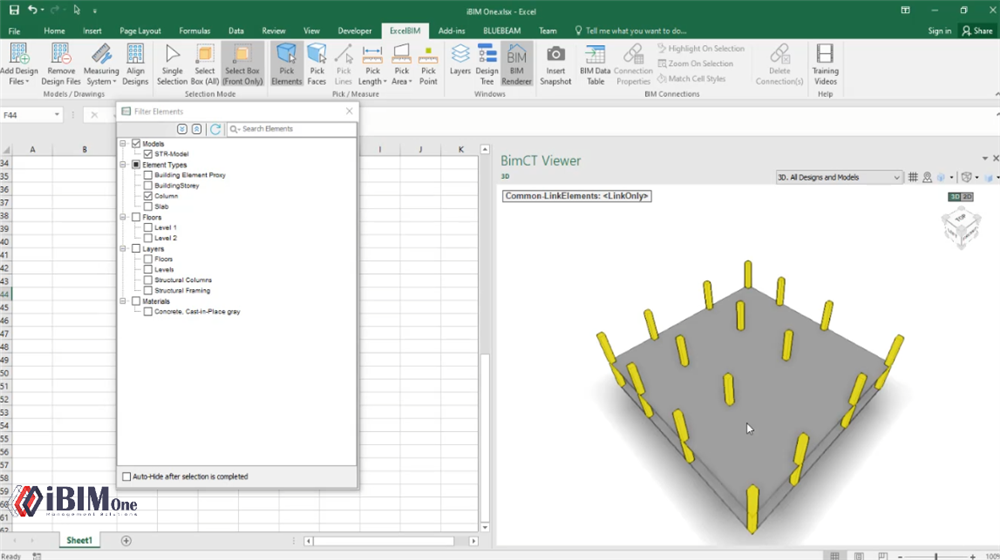This screenshot has height=560, width=1000.
Task: Switch to the Developer ribbon tab
Action: pyautogui.click(x=355, y=31)
